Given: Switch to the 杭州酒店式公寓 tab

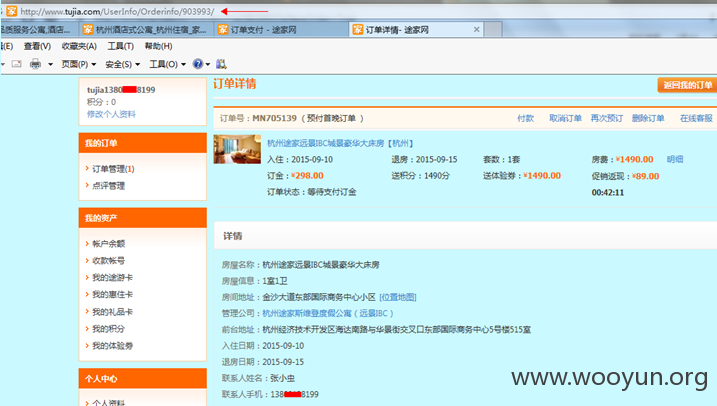Looking at the screenshot, I should point(146,30).
